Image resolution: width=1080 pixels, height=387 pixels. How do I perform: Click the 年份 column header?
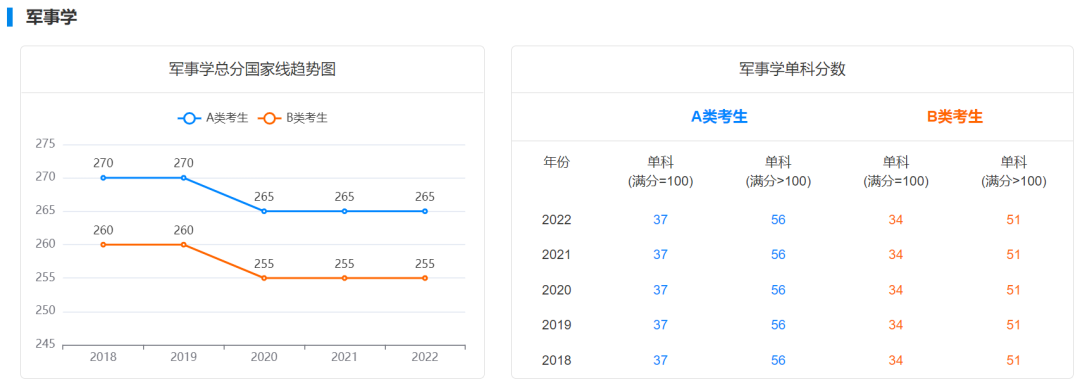pyautogui.click(x=557, y=163)
